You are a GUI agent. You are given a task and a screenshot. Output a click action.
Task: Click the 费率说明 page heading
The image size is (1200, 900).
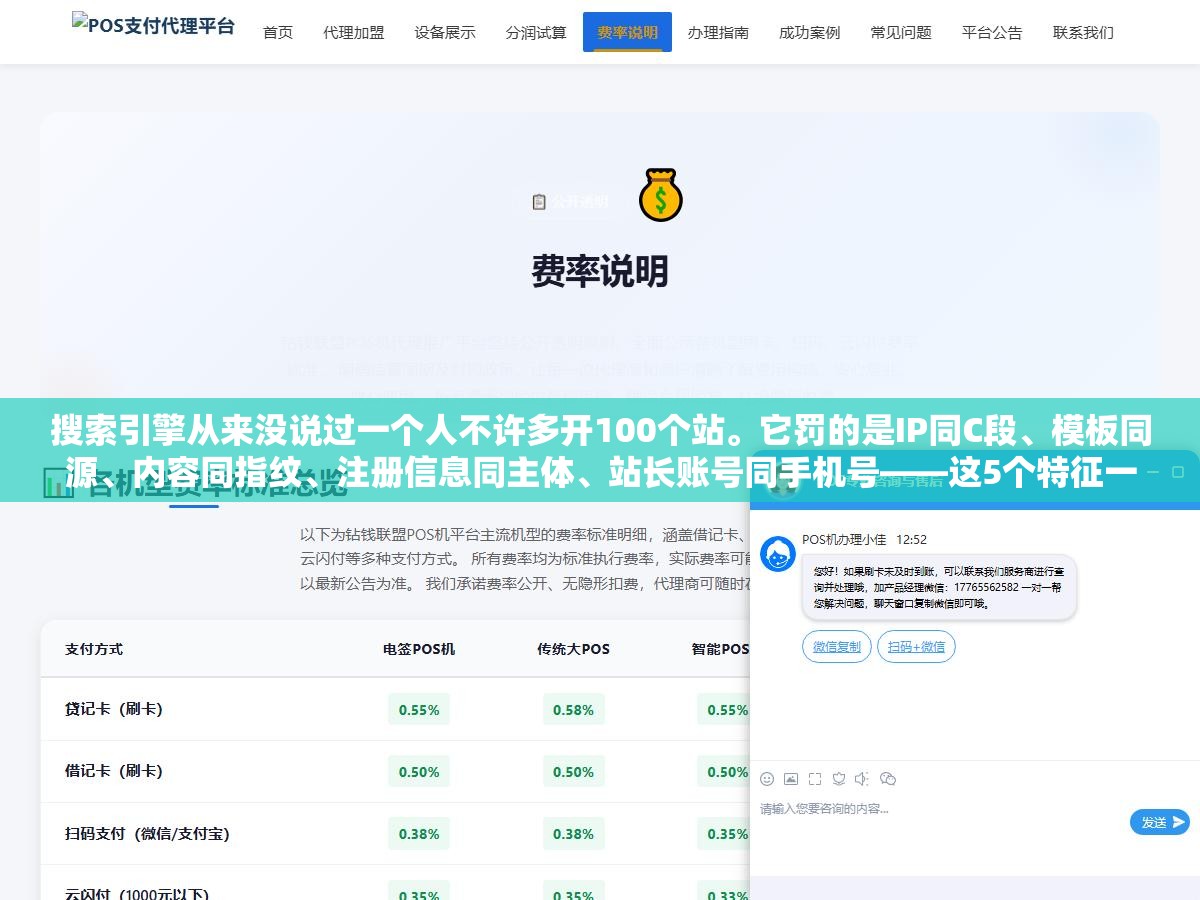pos(600,271)
